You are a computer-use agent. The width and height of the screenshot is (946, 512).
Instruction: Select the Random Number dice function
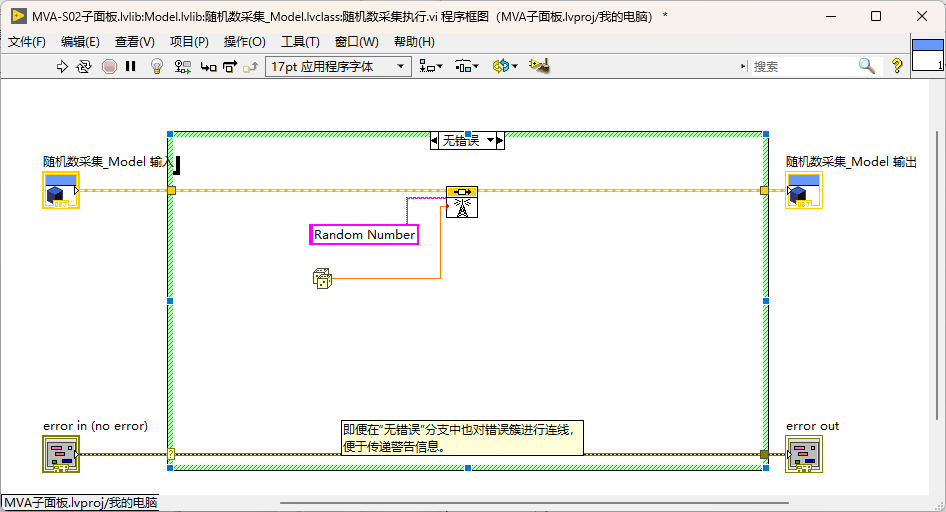322,279
